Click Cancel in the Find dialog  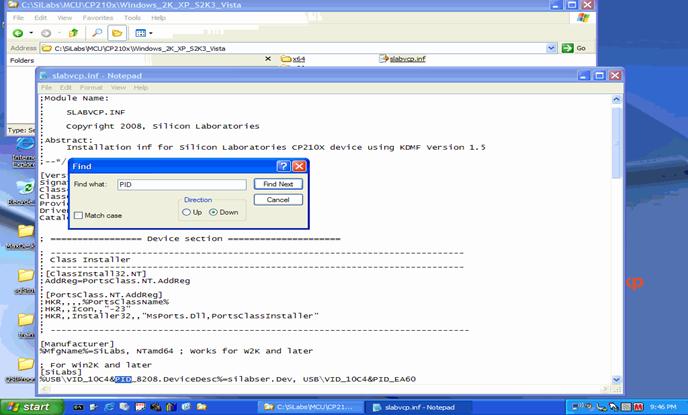[278, 200]
